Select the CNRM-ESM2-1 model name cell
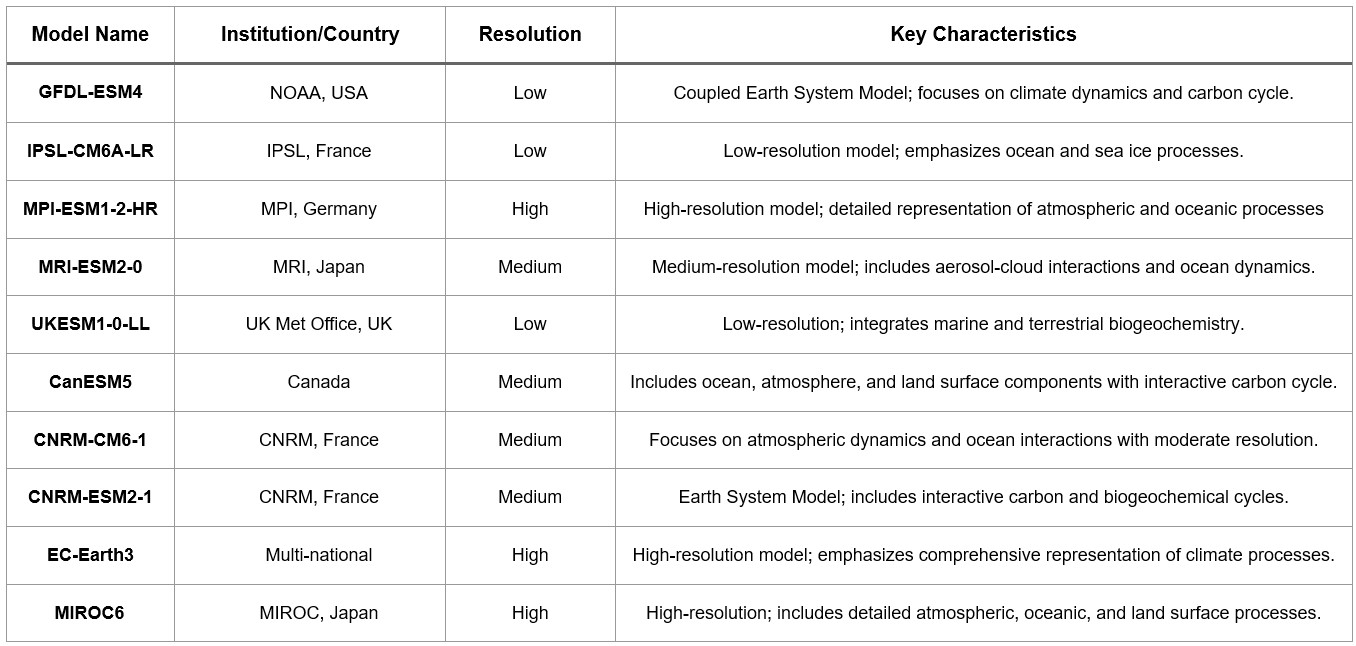This screenshot has width=1356, height=646. point(90,497)
